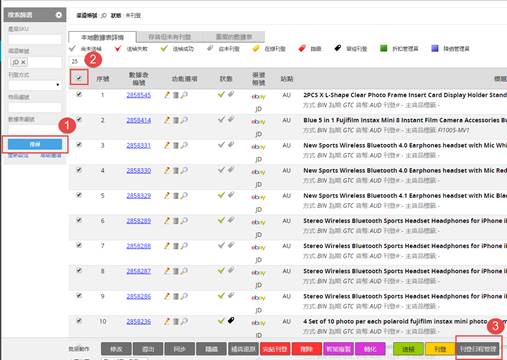Click the gray 修改 batch button

point(116,349)
